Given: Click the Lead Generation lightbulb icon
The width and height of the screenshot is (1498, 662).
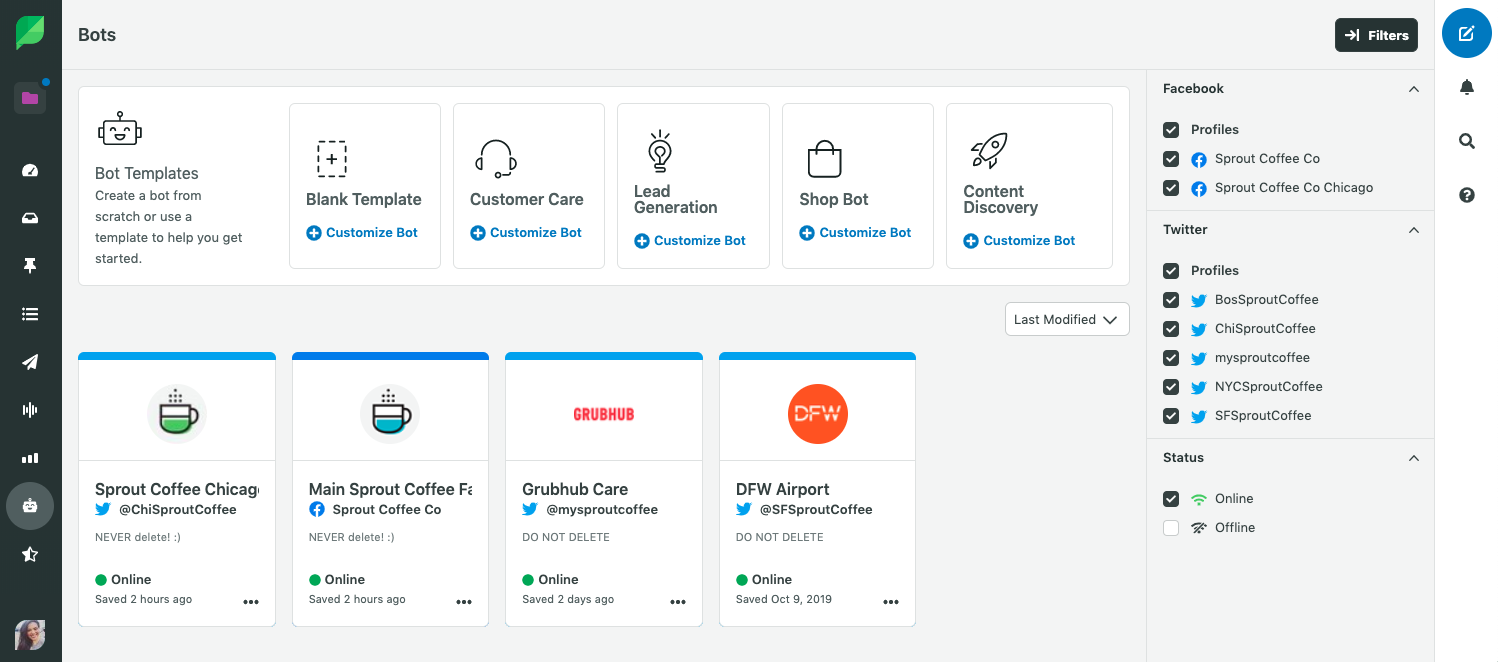Looking at the screenshot, I should click(659, 151).
